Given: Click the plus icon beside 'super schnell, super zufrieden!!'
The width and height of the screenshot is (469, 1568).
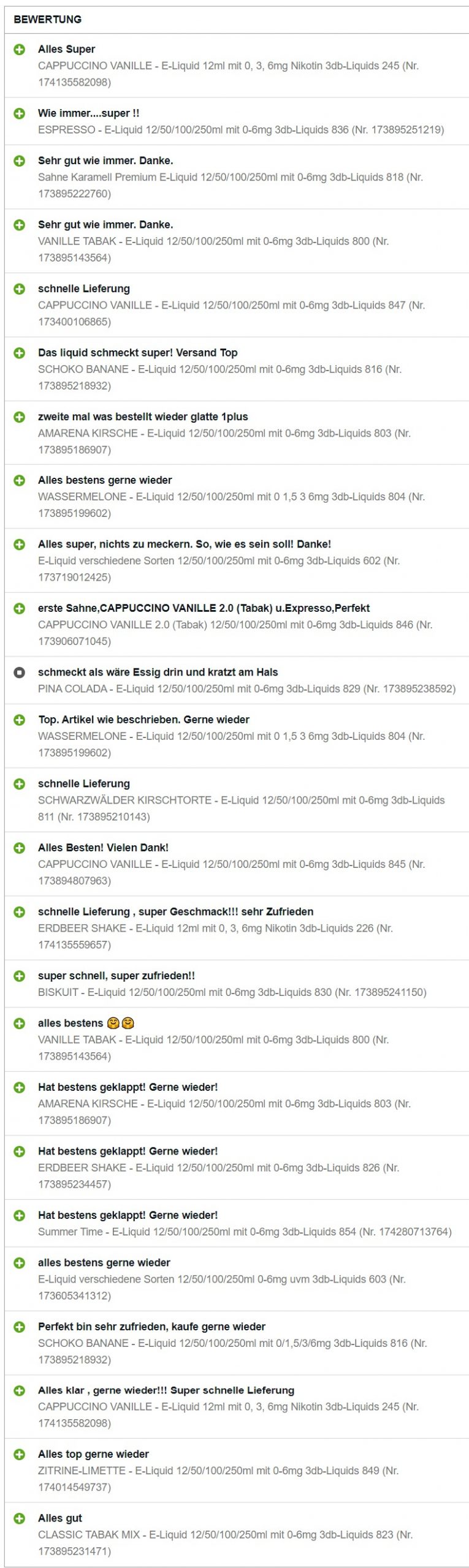Looking at the screenshot, I should [20, 976].
